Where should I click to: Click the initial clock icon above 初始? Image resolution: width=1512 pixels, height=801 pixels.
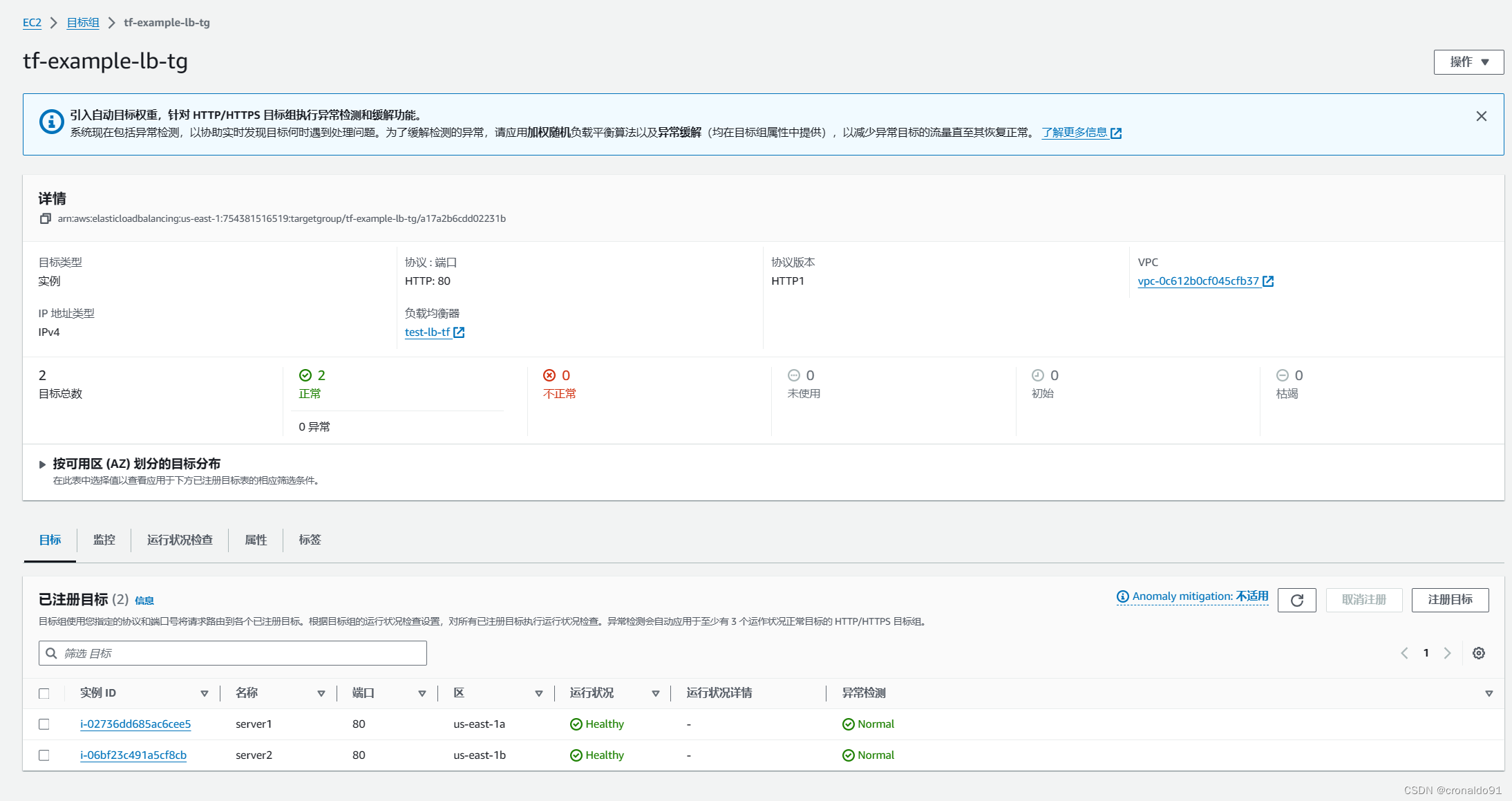pos(1038,375)
